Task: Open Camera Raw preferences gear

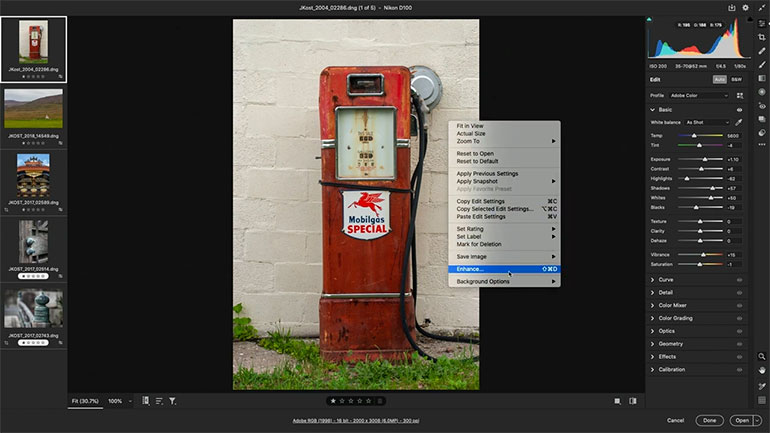Action: tap(744, 8)
